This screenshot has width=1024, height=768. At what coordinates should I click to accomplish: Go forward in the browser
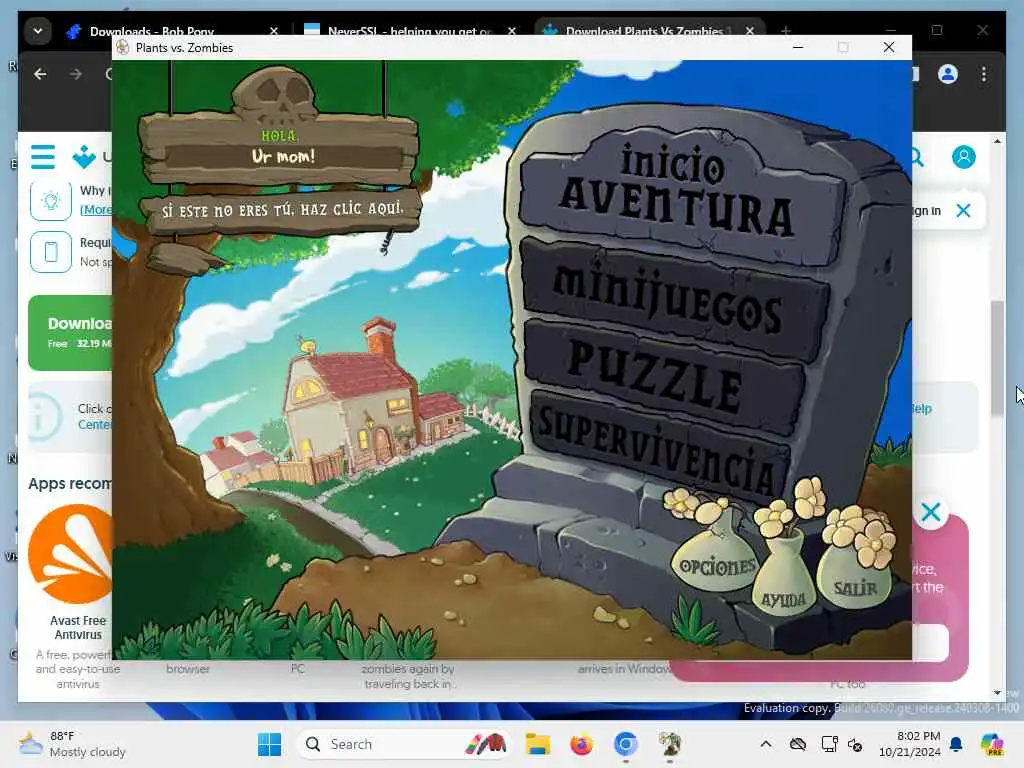[76, 74]
